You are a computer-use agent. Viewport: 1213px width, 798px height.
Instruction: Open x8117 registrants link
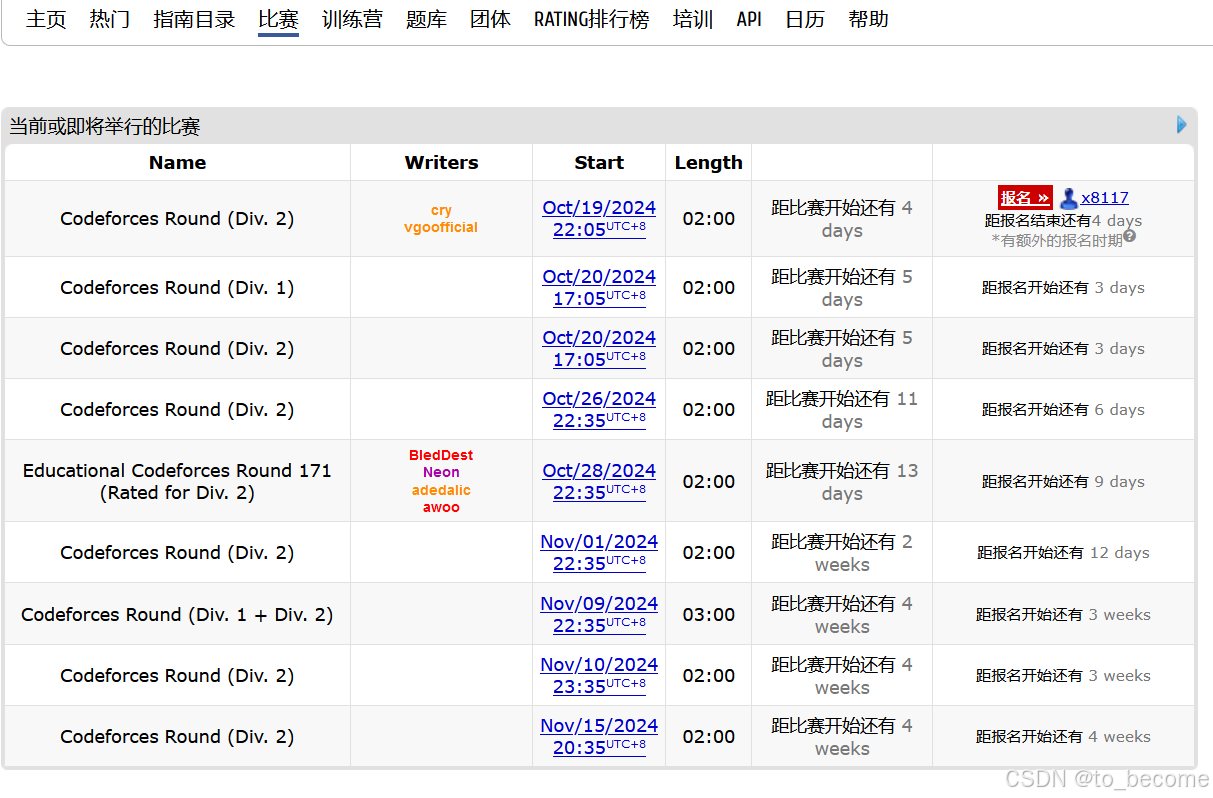[1105, 198]
